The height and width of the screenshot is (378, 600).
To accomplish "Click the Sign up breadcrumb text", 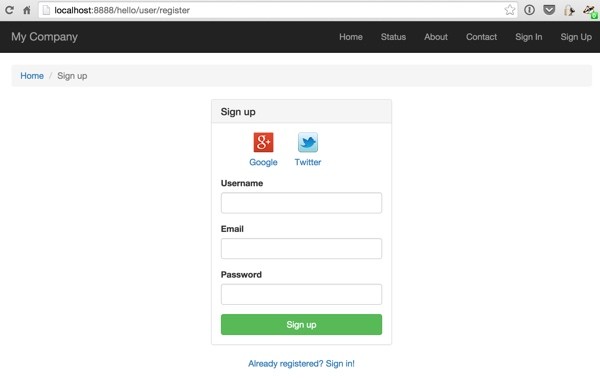I will (x=72, y=76).
